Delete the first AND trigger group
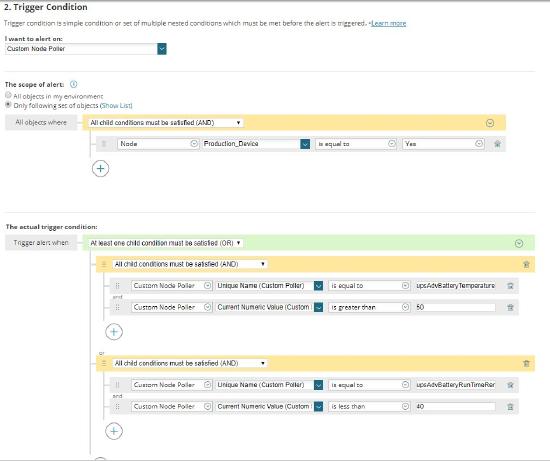The height and width of the screenshot is (461, 550). (526, 264)
